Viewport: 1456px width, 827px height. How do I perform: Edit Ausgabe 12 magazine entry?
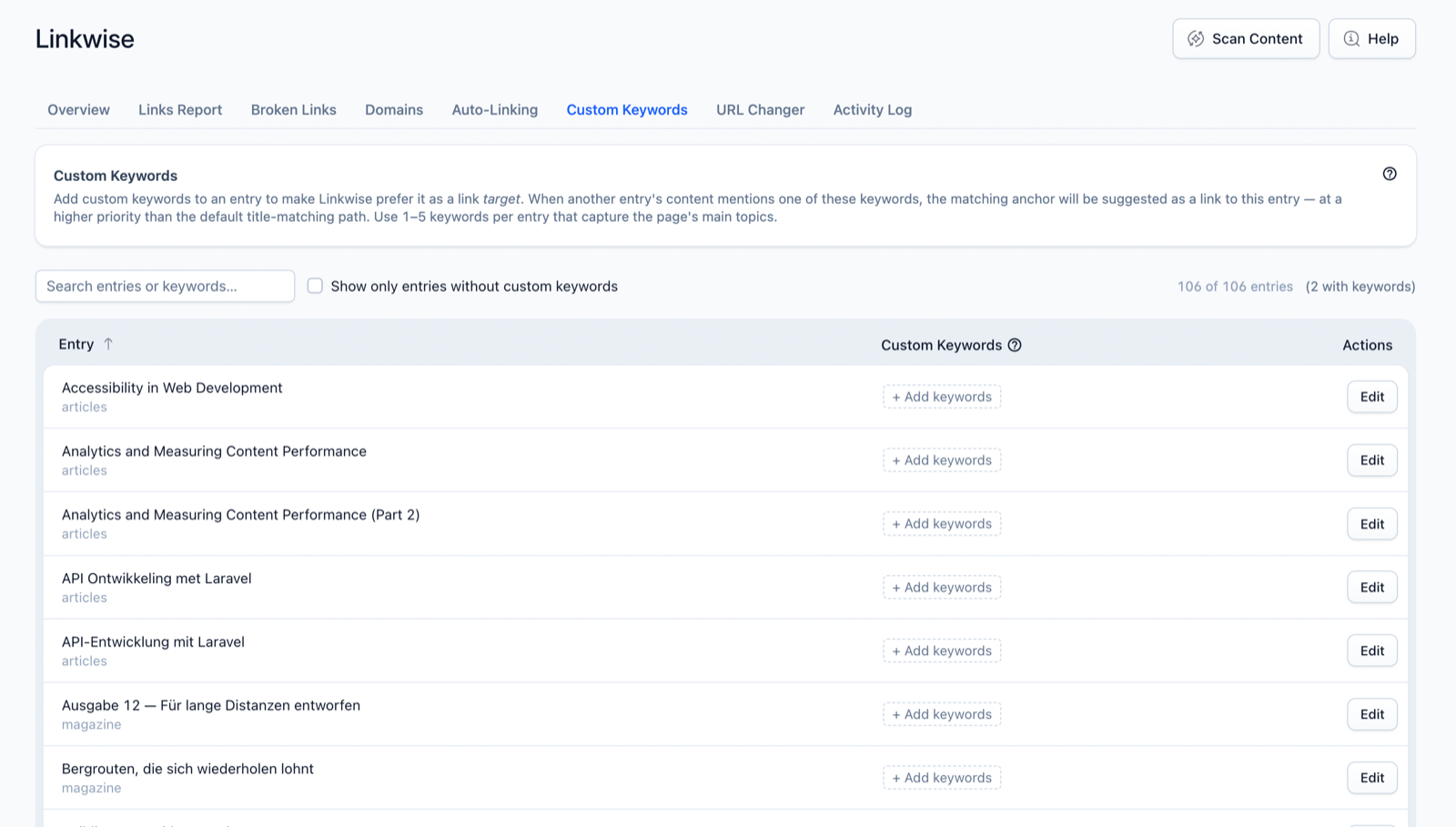pyautogui.click(x=1372, y=714)
